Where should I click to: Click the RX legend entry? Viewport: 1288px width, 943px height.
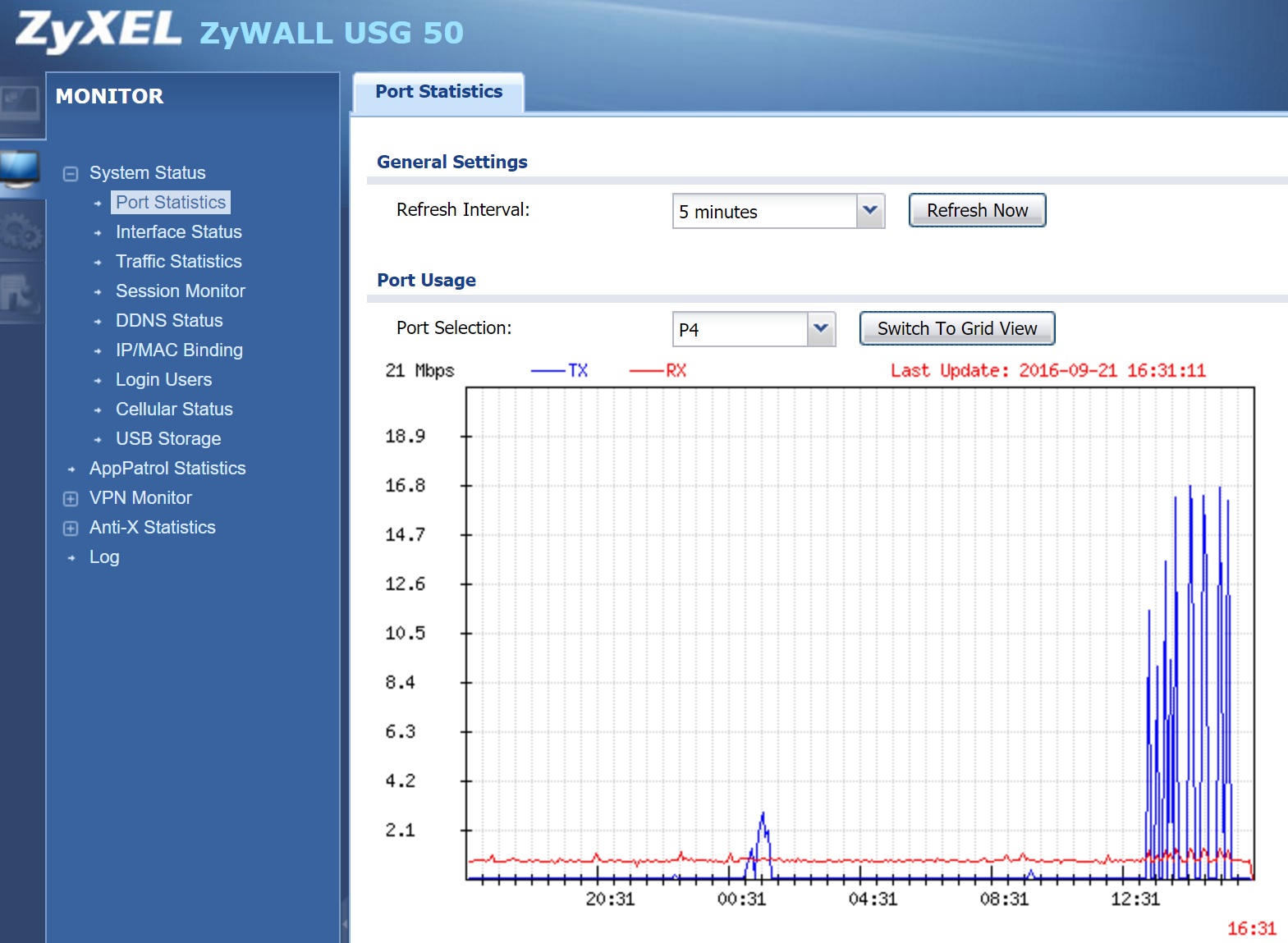658,370
